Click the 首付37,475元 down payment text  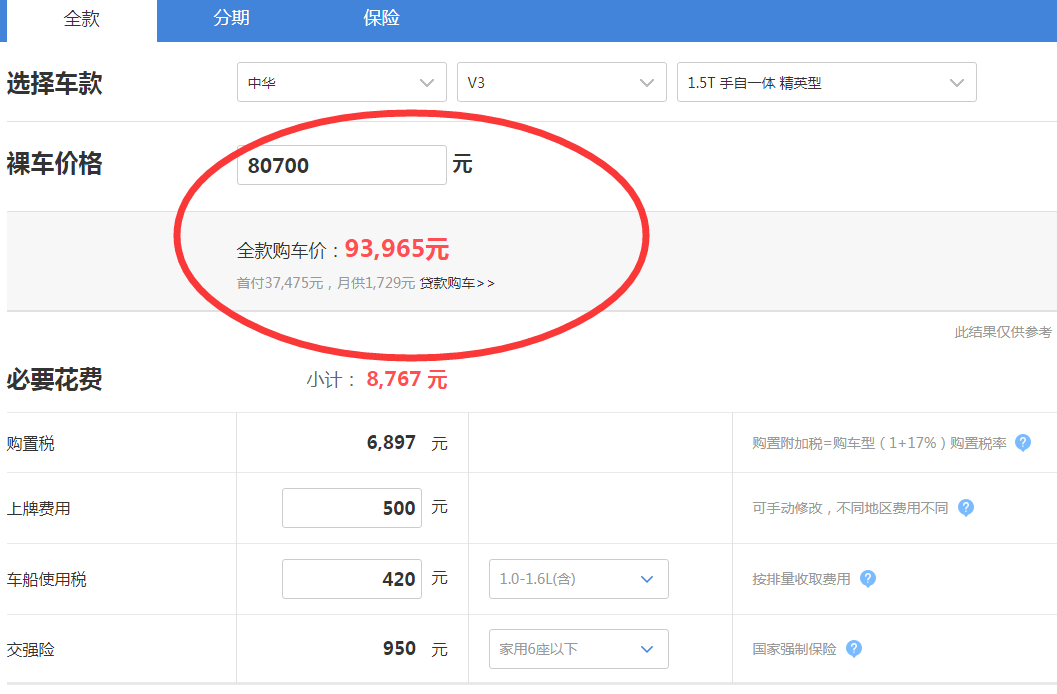click(280, 284)
